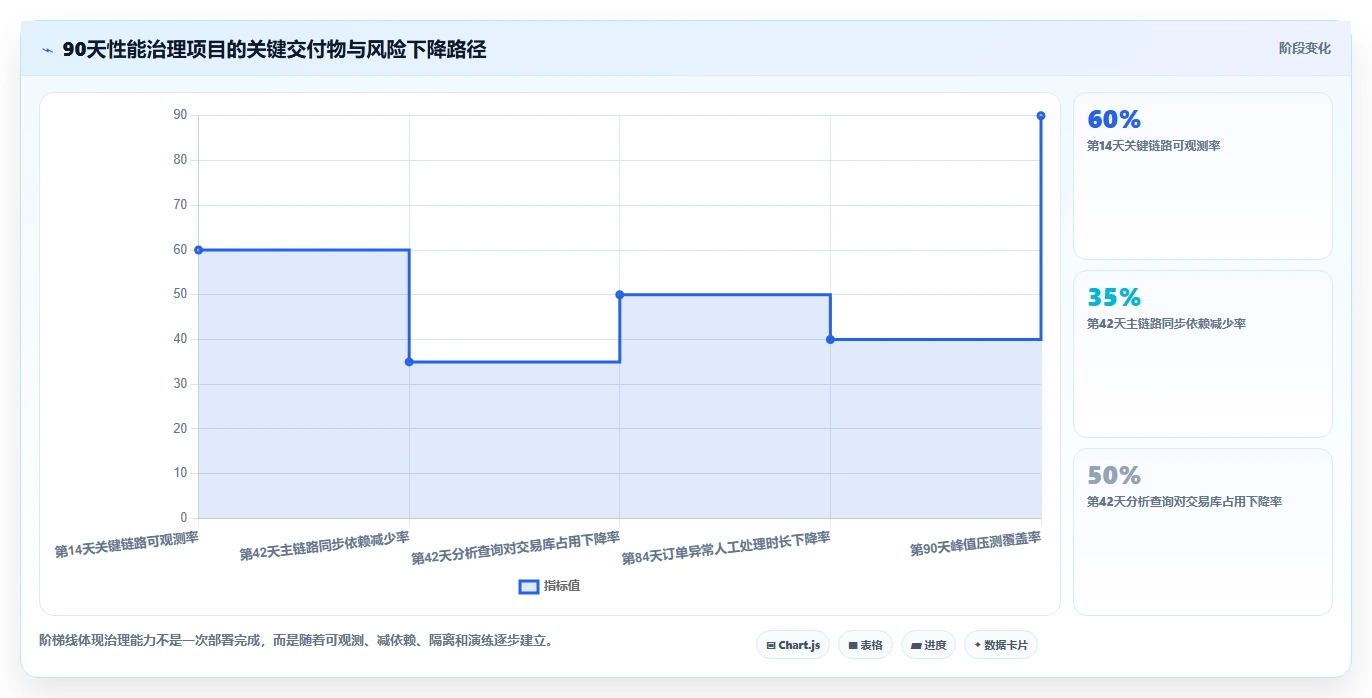Click card caption 第42天主链路同步依赖减少率

tap(1166, 324)
